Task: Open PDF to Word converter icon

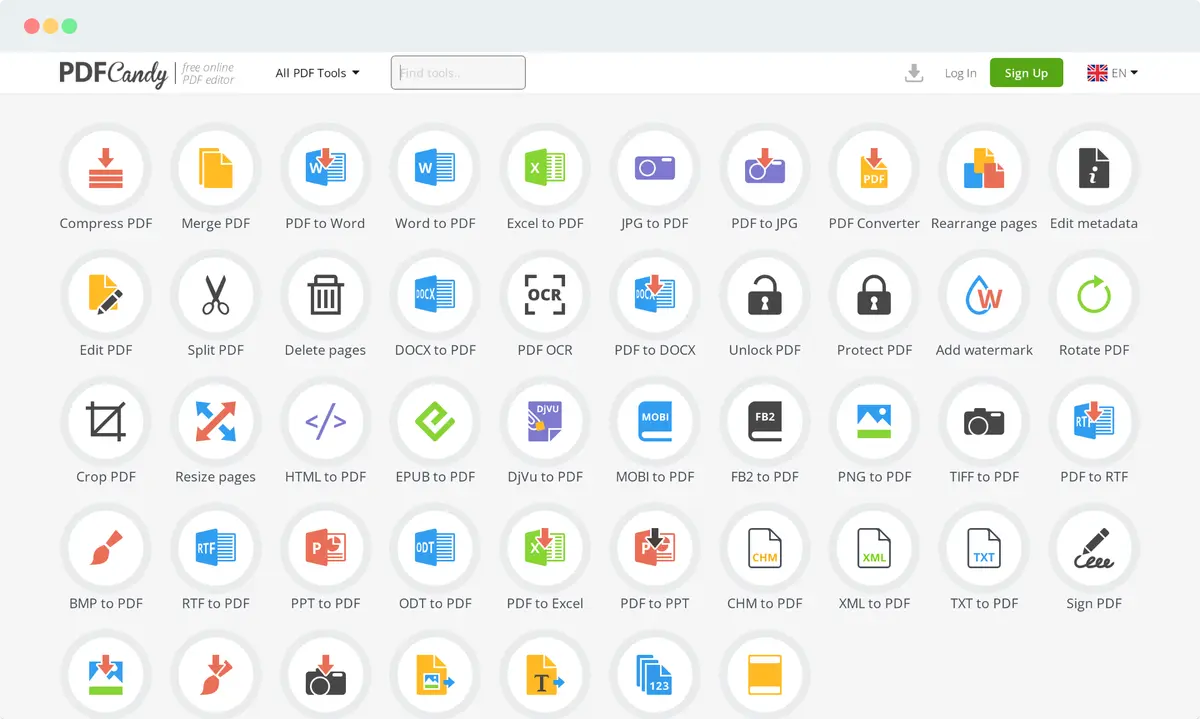Action: click(325, 168)
